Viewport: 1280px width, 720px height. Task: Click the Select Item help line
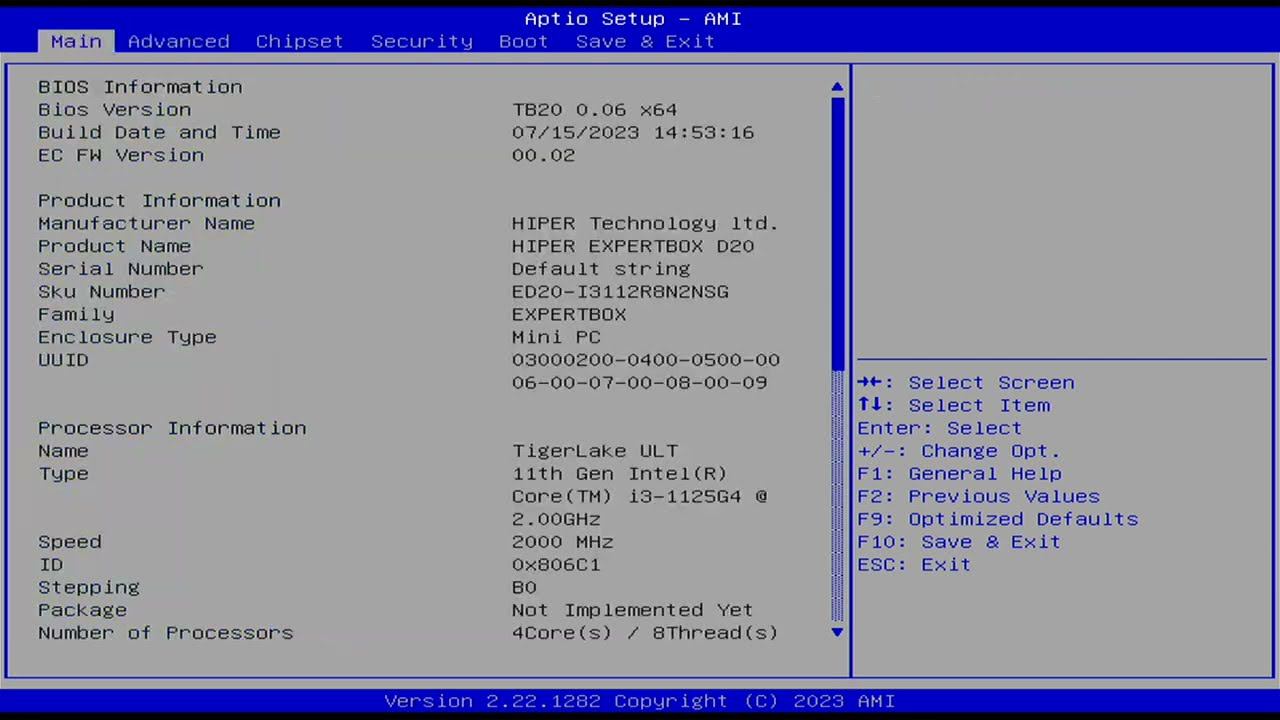[x=954, y=405]
